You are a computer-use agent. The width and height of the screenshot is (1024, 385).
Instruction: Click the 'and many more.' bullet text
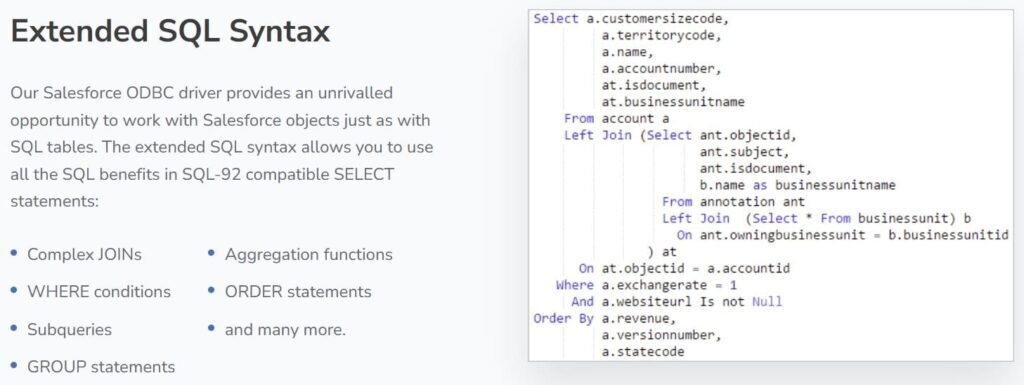[285, 330]
